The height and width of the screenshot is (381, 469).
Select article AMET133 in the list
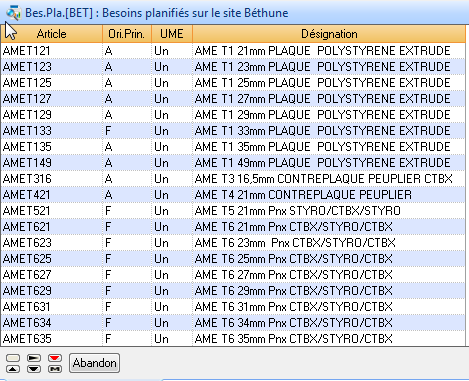pos(233,131)
